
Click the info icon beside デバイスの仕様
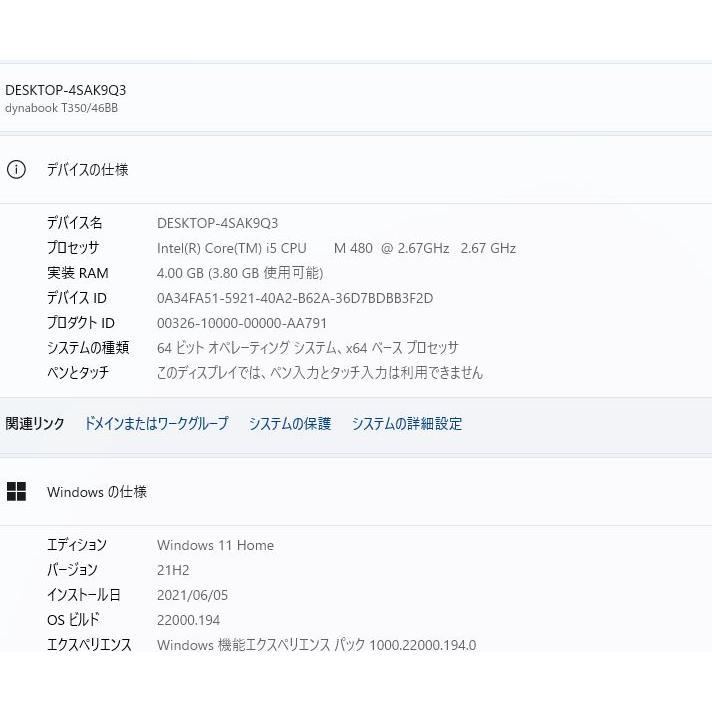[16, 169]
